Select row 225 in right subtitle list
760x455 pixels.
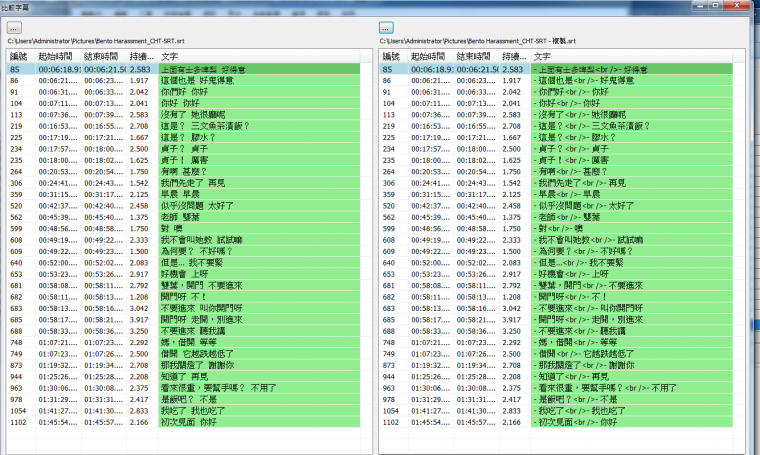(556, 138)
